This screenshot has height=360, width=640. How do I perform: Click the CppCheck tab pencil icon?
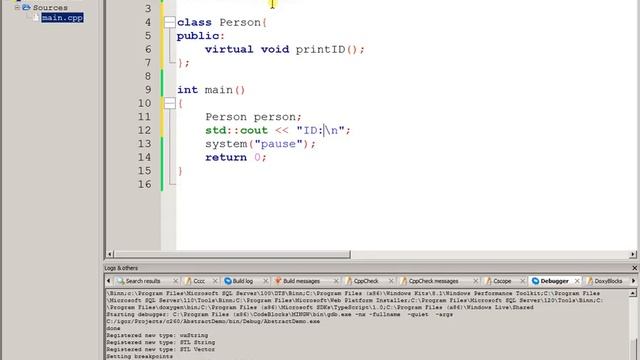point(349,281)
